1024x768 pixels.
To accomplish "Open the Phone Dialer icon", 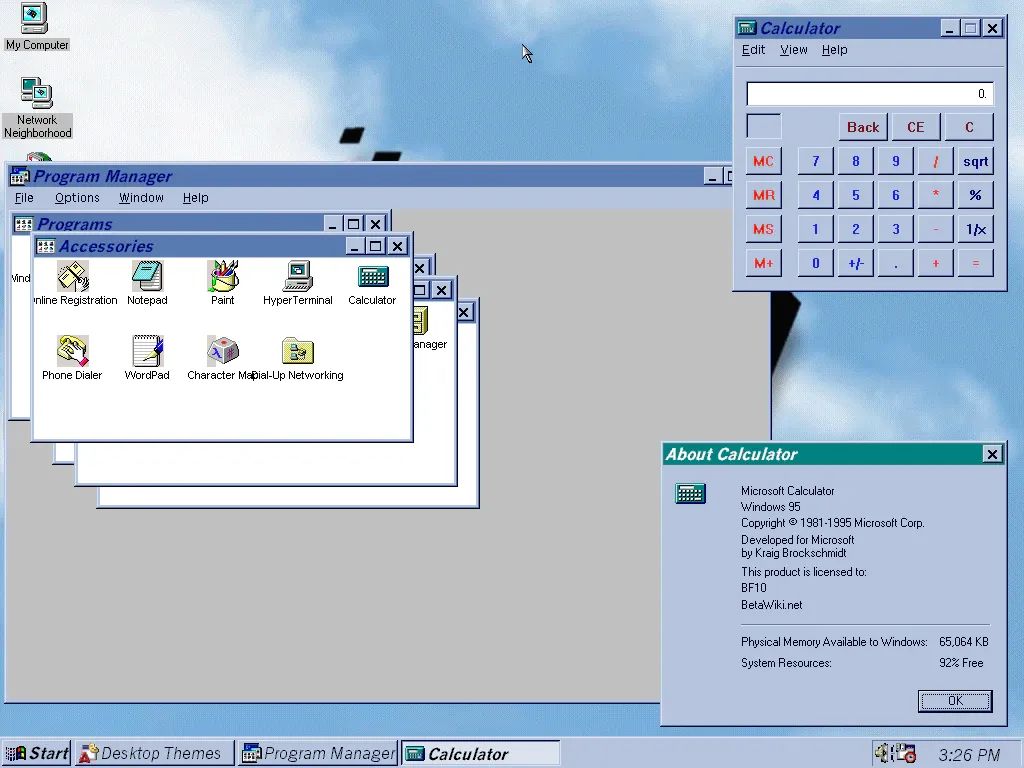I will [72, 351].
